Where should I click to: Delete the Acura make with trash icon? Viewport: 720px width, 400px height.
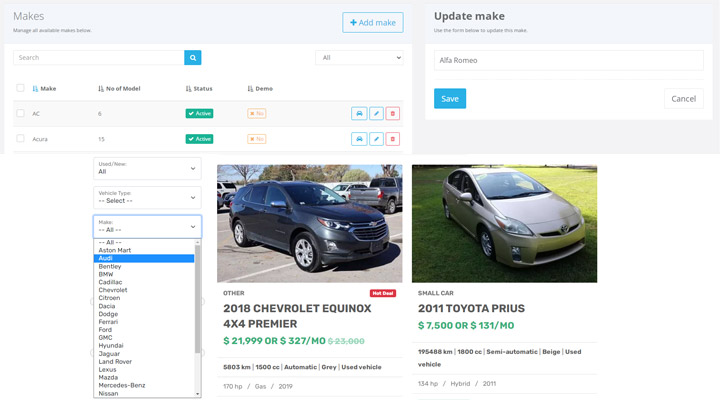(393, 139)
